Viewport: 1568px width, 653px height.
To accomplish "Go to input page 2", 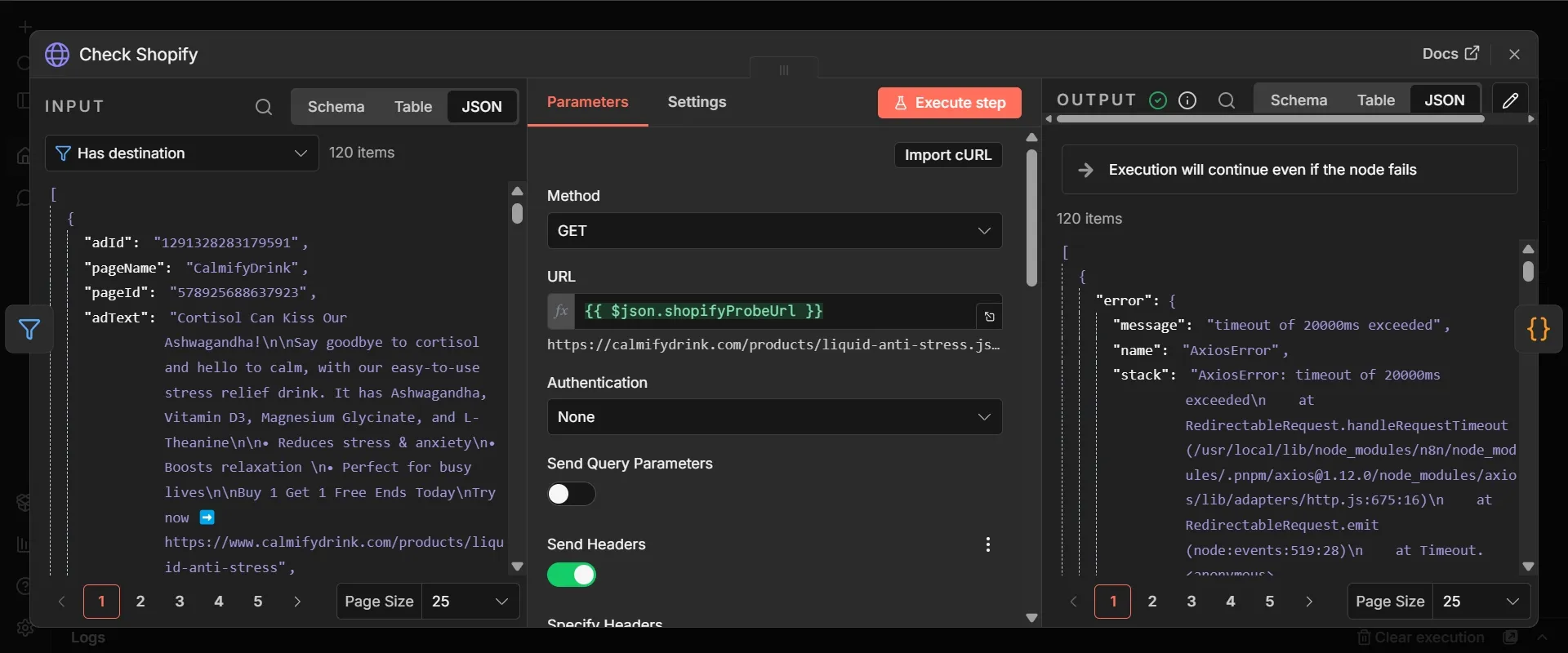I will pyautogui.click(x=140, y=602).
